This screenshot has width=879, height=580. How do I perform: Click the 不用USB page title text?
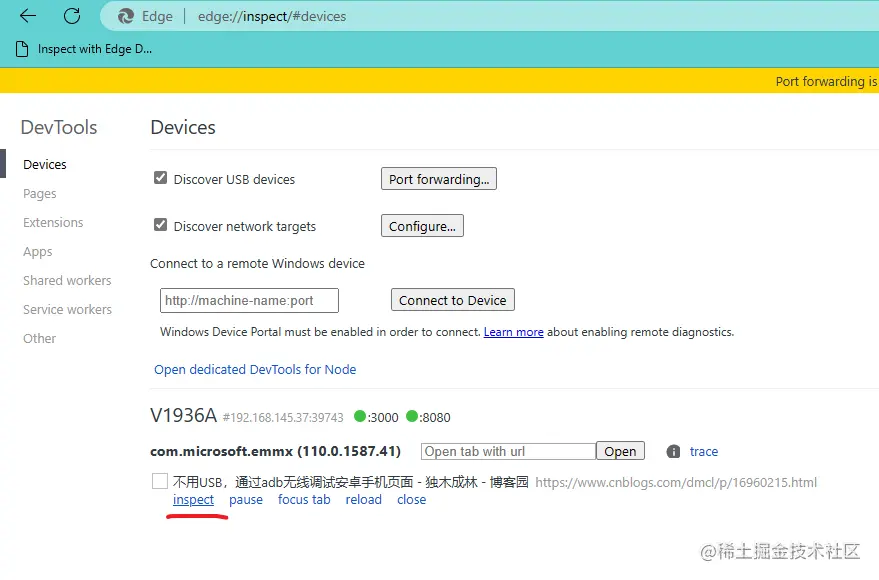[x=350, y=482]
